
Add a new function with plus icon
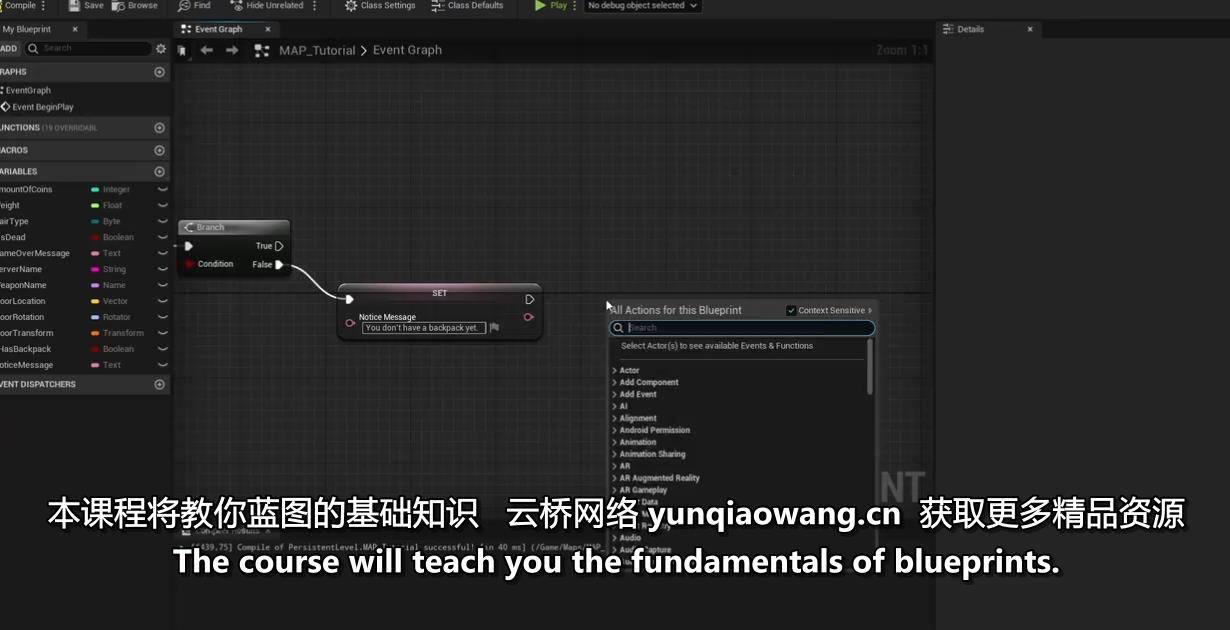click(159, 128)
